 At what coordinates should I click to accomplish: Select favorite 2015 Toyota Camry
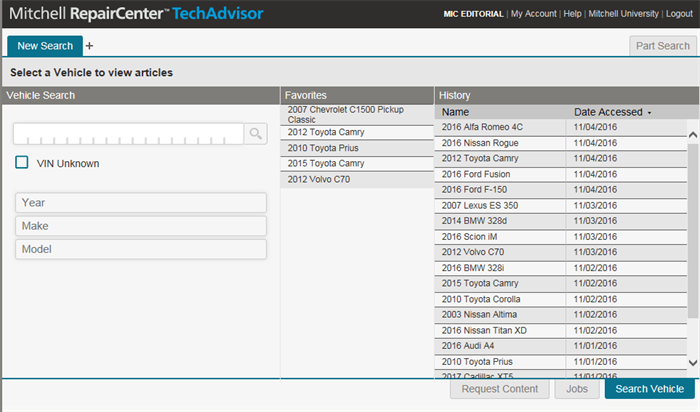(x=357, y=163)
